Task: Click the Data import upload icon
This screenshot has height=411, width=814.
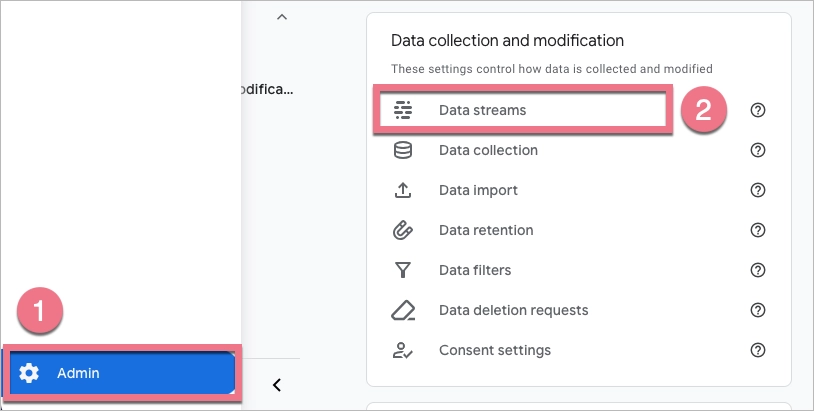Action: coord(403,190)
